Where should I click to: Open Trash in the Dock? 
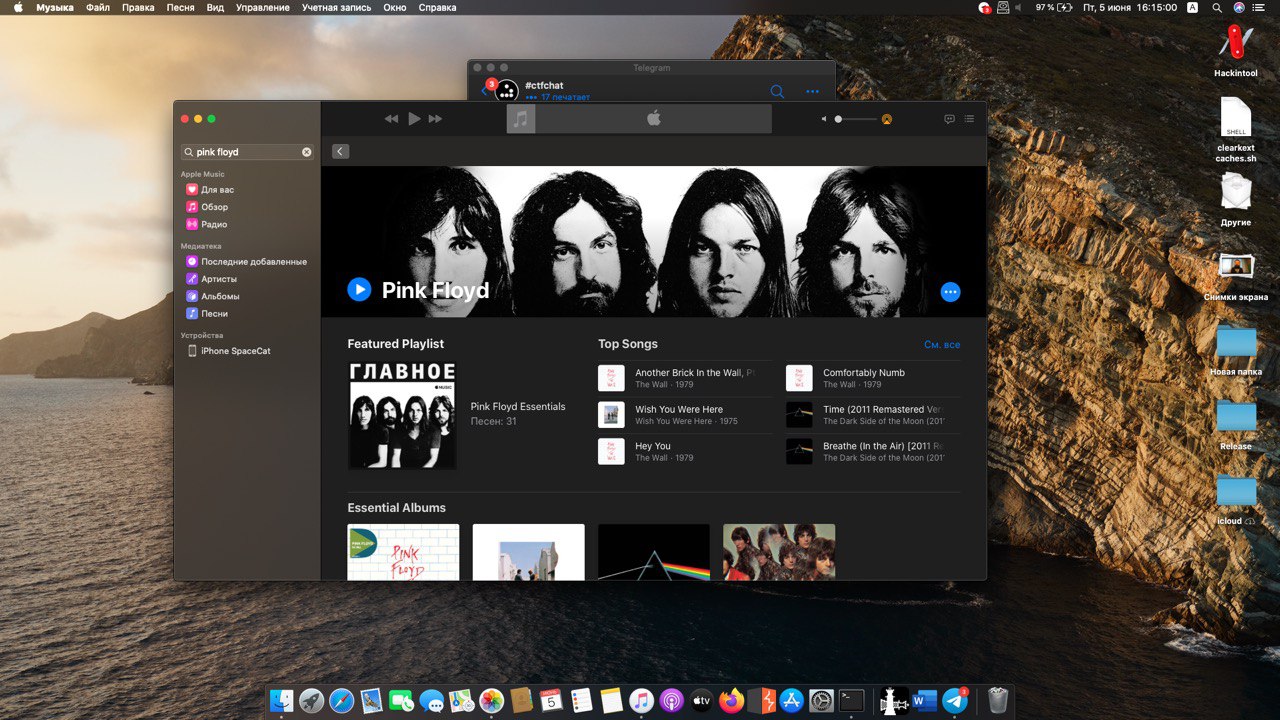pyautogui.click(x=997, y=701)
